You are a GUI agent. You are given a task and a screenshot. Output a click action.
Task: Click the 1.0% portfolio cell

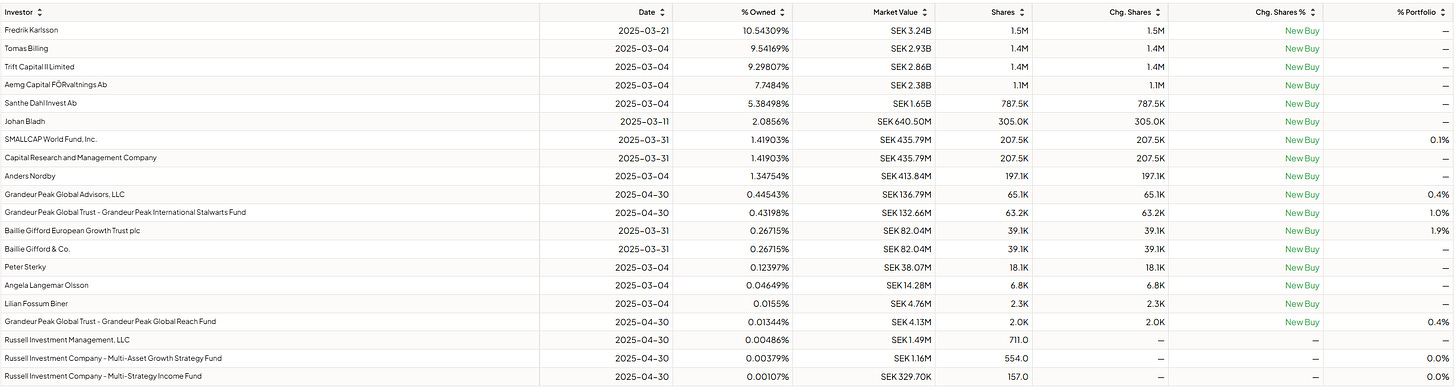pos(1439,212)
